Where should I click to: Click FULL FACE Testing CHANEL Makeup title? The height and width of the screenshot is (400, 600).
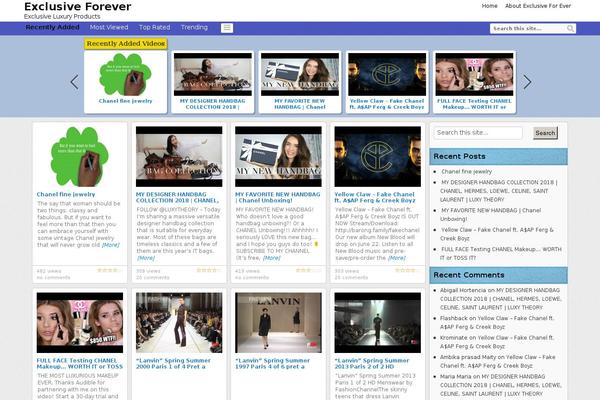80,363
